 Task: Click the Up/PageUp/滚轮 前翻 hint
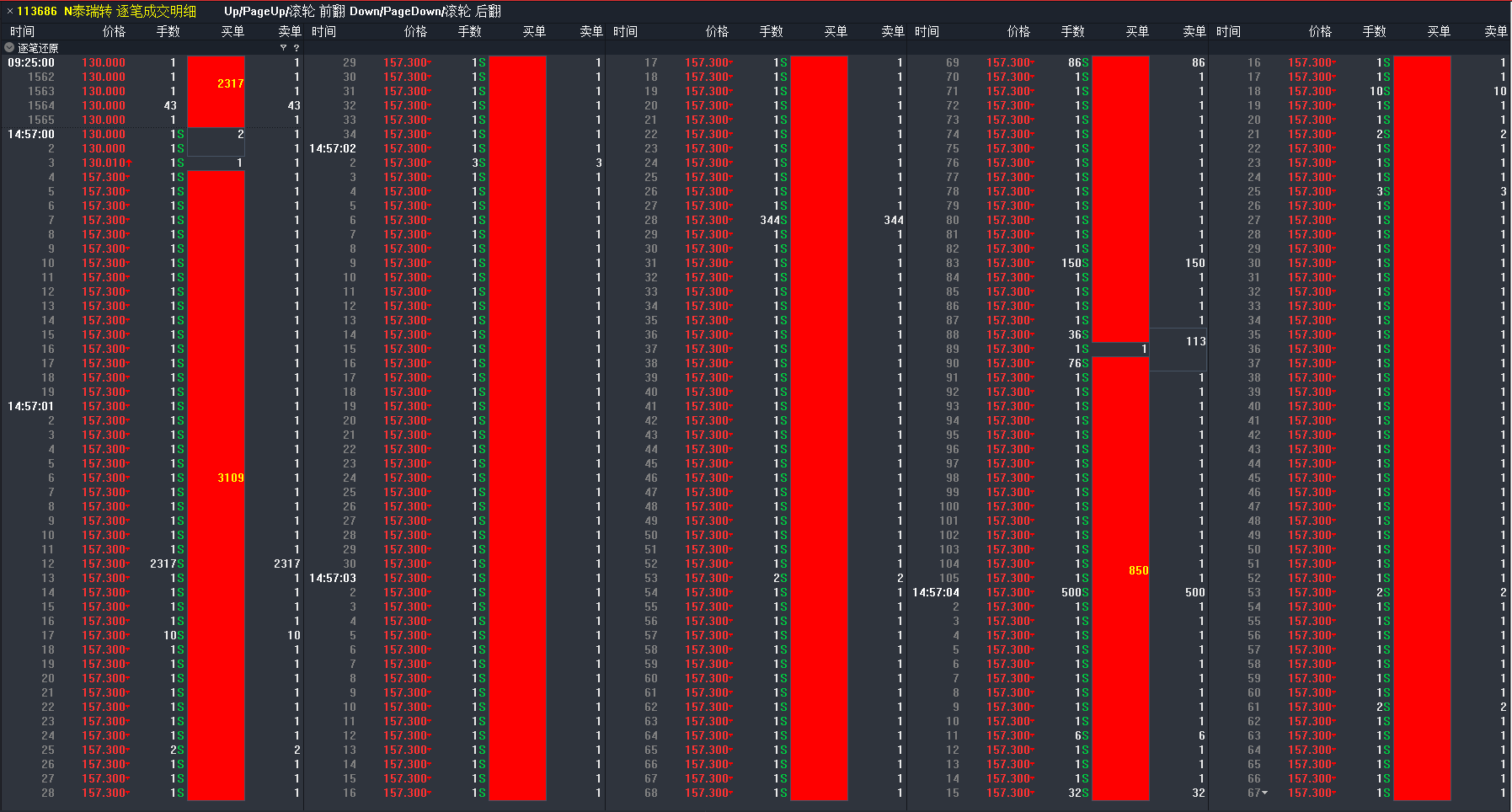pos(285,12)
